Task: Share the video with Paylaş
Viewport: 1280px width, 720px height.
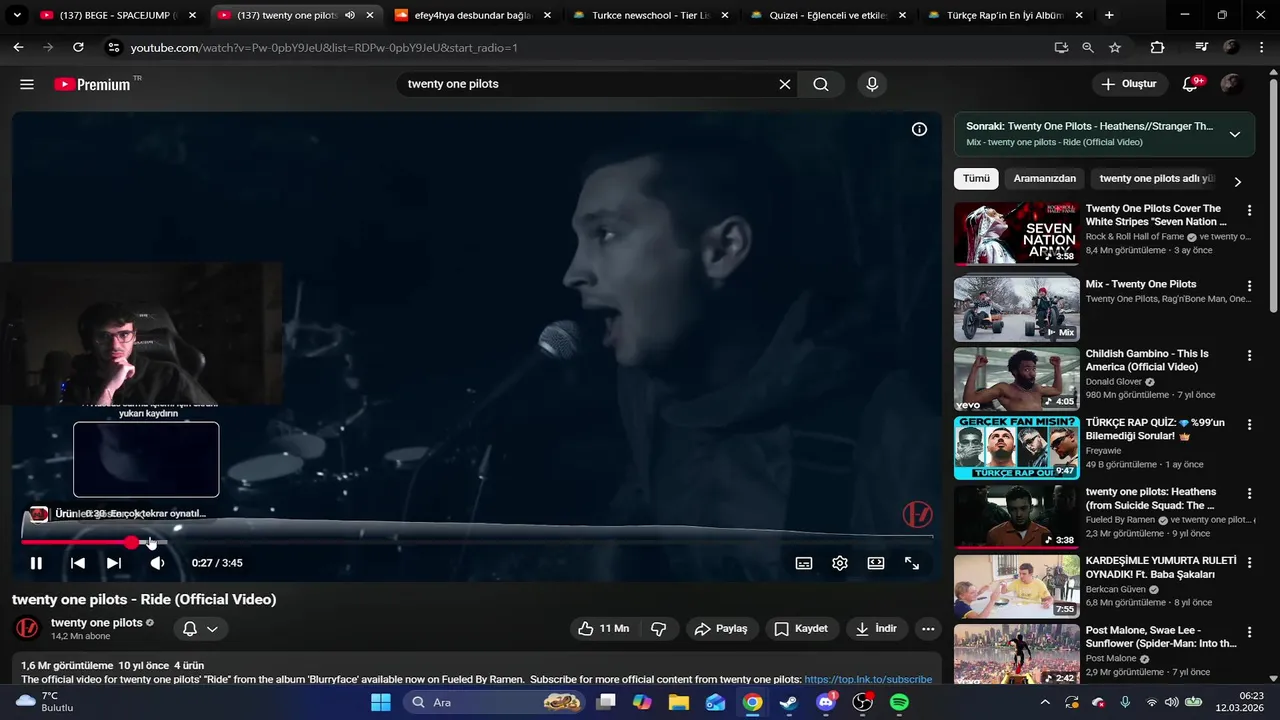Action: pos(722,629)
